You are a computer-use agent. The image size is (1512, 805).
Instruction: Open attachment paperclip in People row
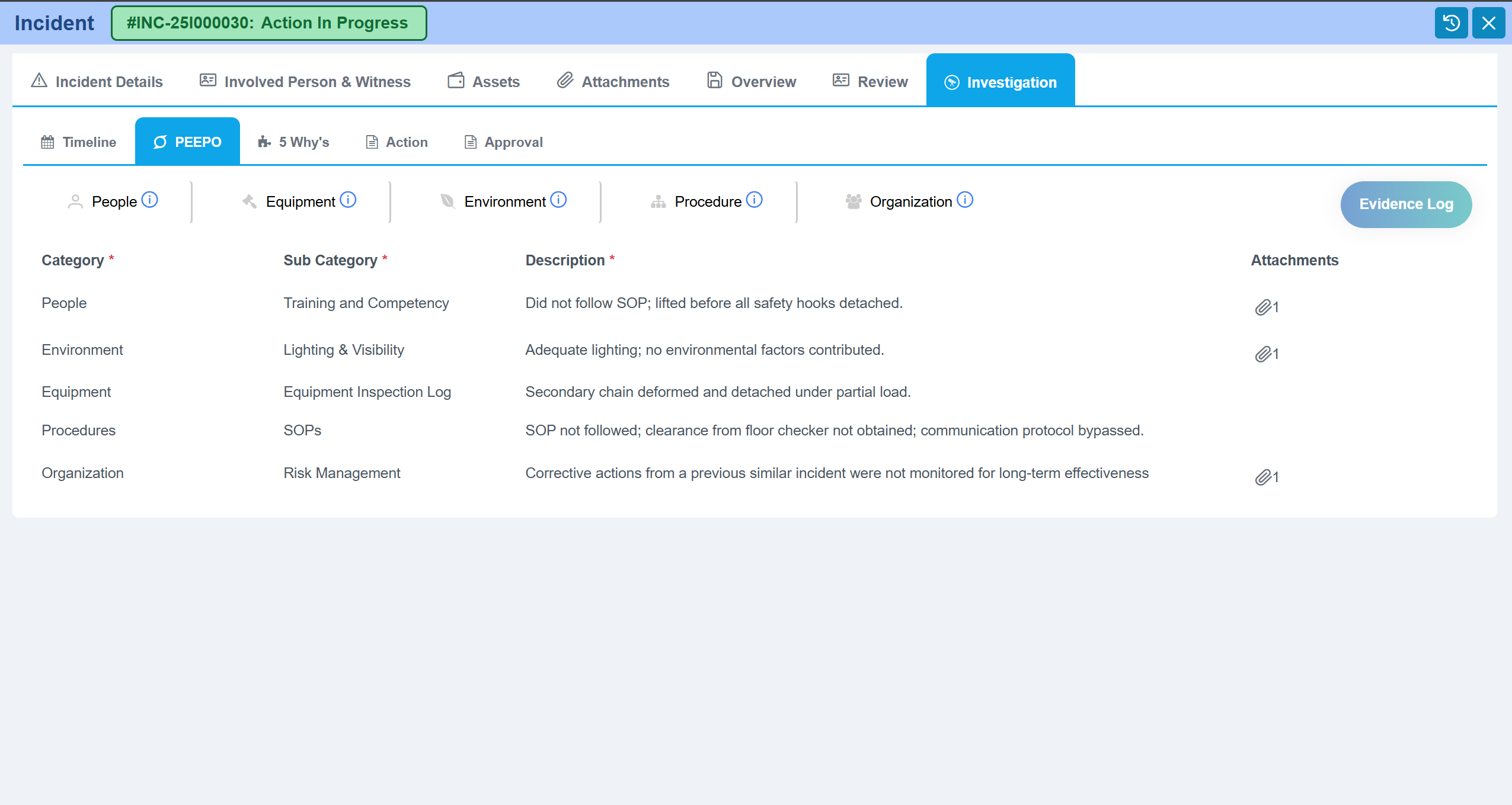tap(1264, 307)
